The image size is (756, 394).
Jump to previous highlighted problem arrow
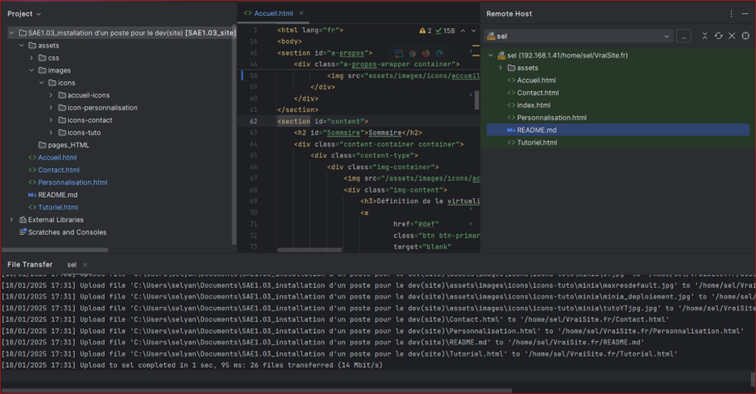(x=463, y=30)
